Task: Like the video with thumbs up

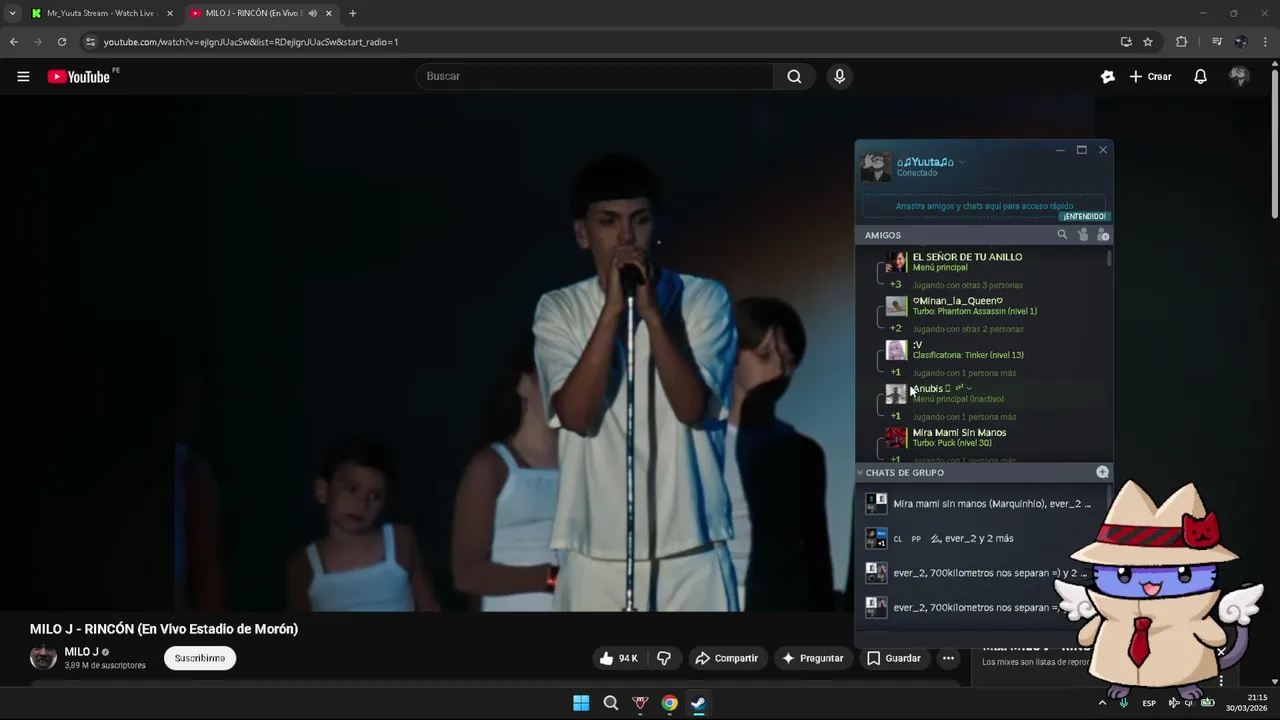Action: tap(618, 658)
